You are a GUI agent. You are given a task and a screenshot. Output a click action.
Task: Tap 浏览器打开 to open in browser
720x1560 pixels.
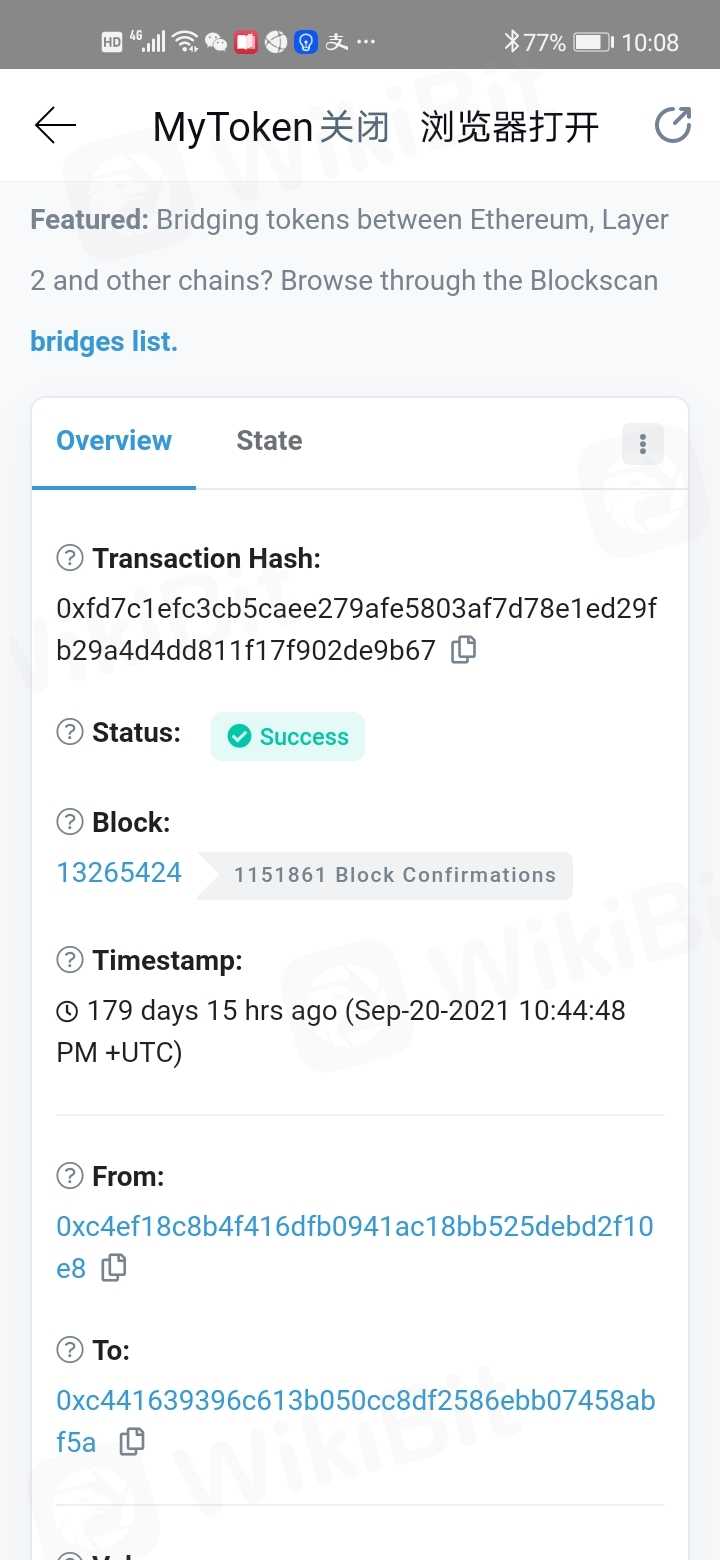[x=509, y=128]
